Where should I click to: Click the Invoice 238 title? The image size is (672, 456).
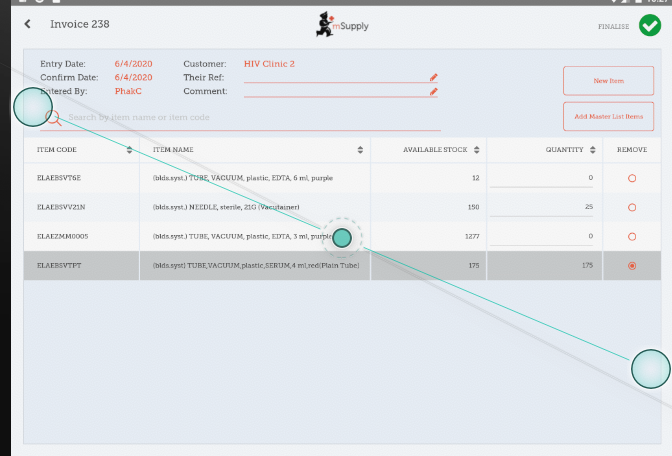80,24
